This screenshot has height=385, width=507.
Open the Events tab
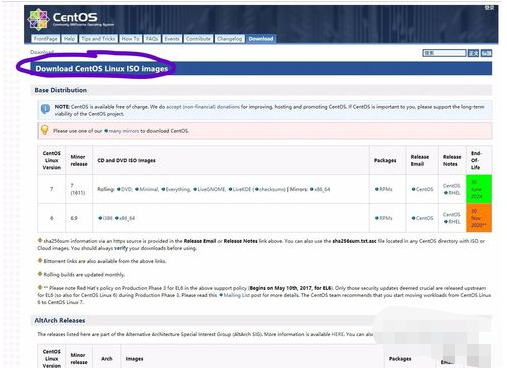pyautogui.click(x=172, y=39)
